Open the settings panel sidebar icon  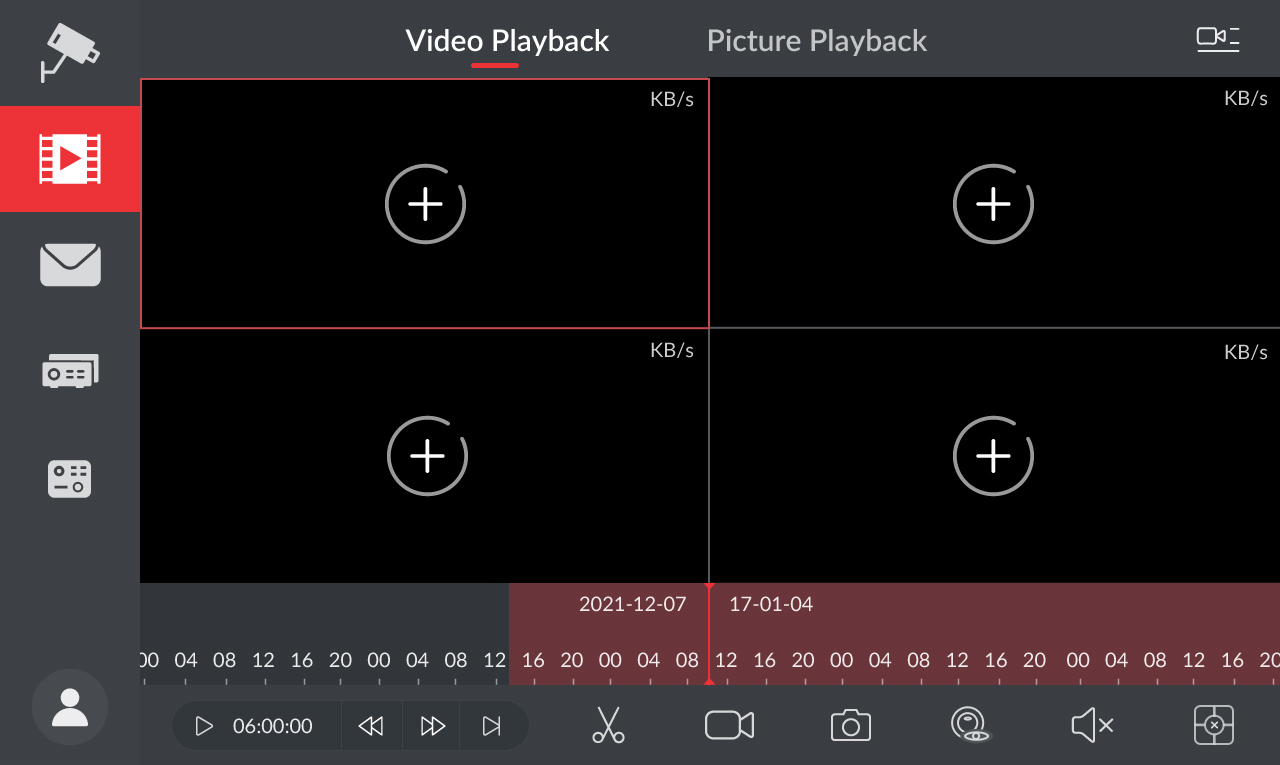click(70, 479)
